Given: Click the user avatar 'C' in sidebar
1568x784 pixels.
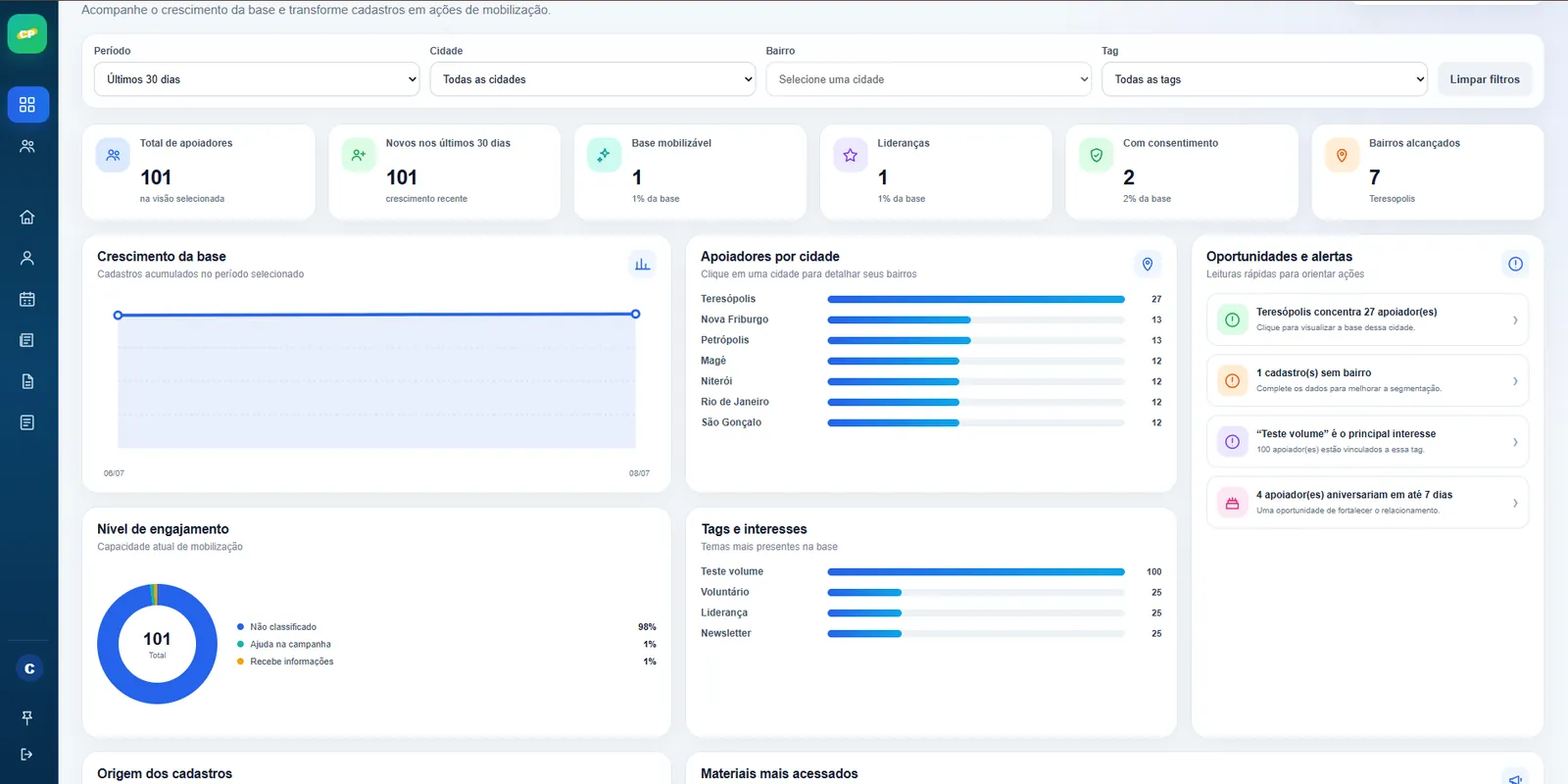Looking at the screenshot, I should tap(29, 668).
